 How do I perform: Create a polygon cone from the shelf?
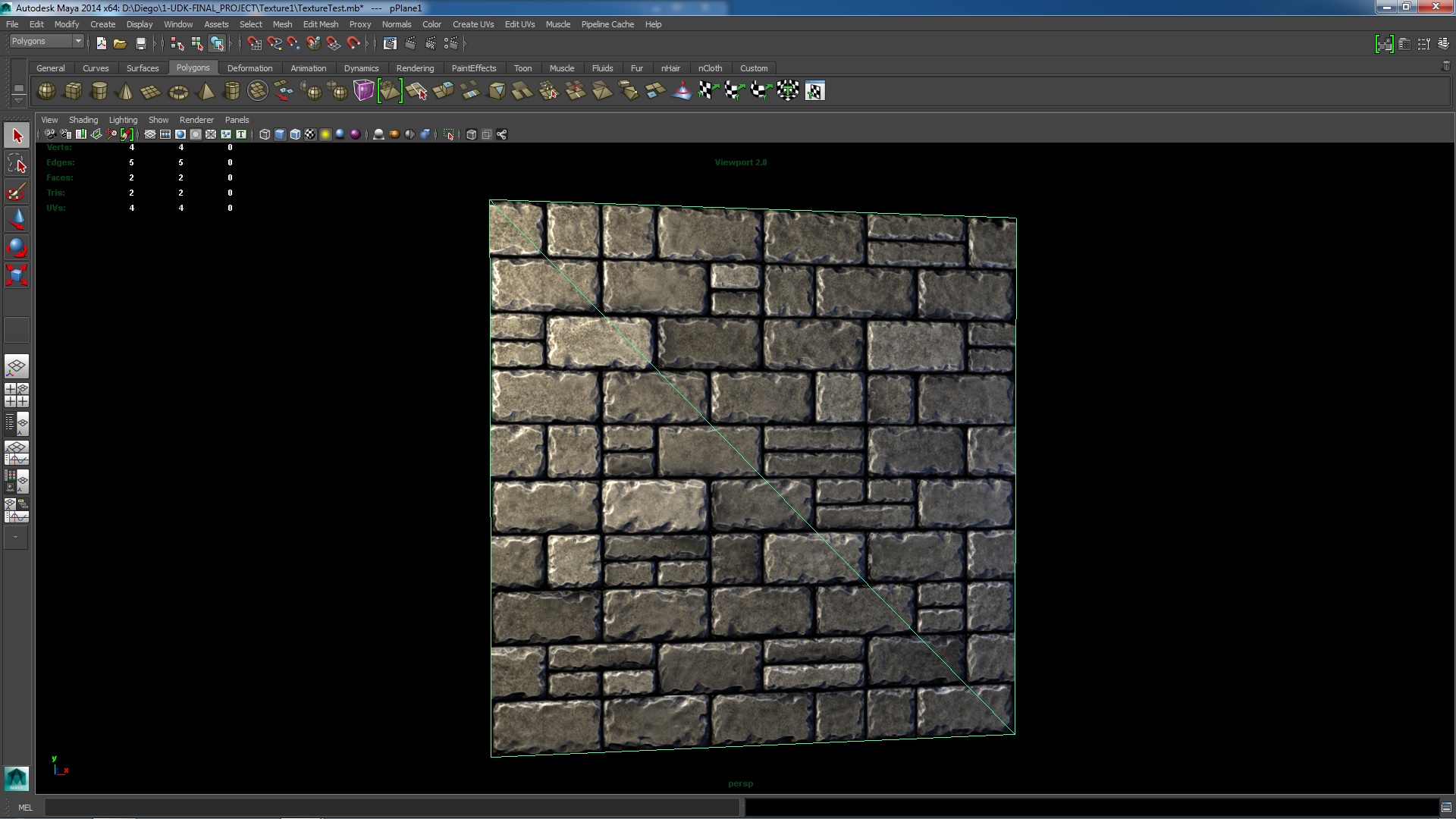pos(125,92)
